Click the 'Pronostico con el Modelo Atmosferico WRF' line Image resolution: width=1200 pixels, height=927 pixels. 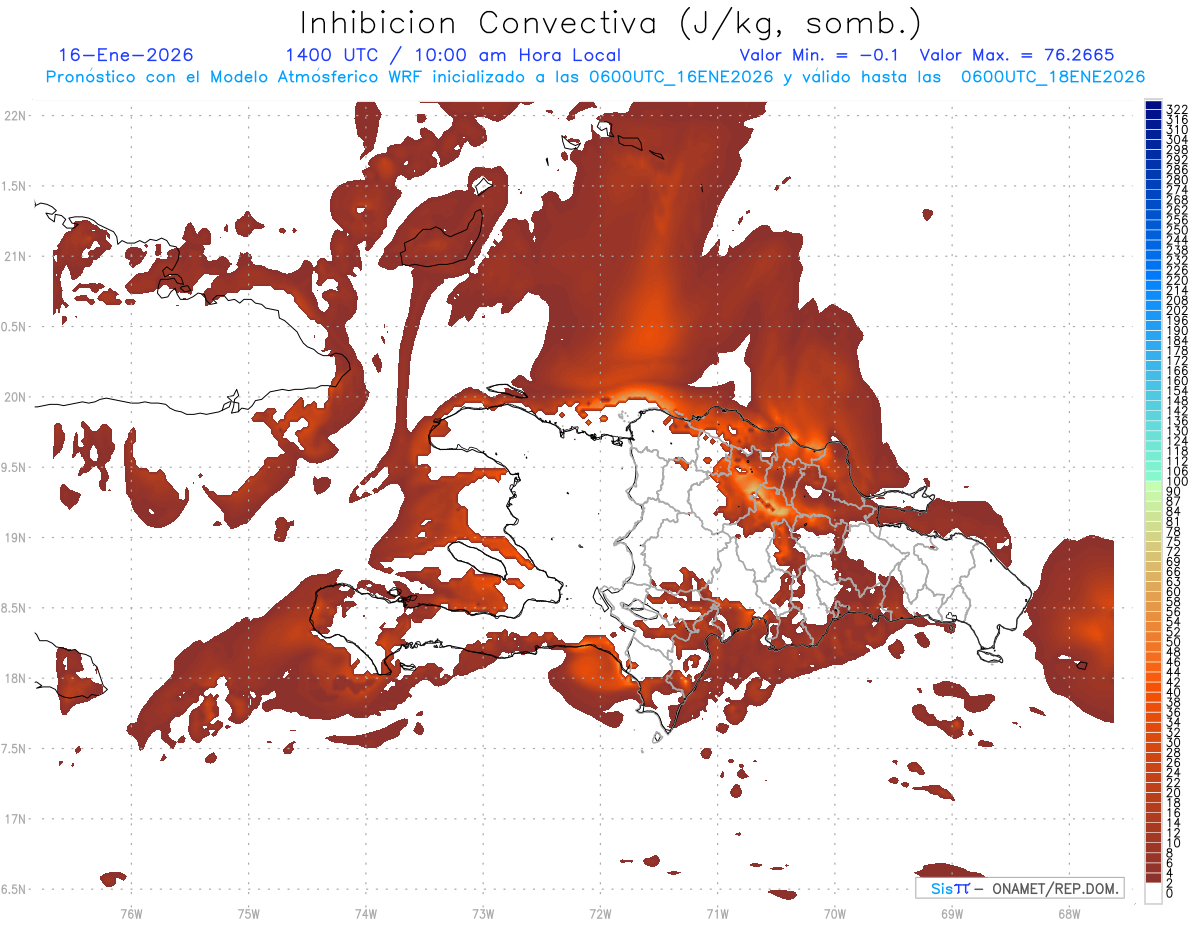point(595,77)
